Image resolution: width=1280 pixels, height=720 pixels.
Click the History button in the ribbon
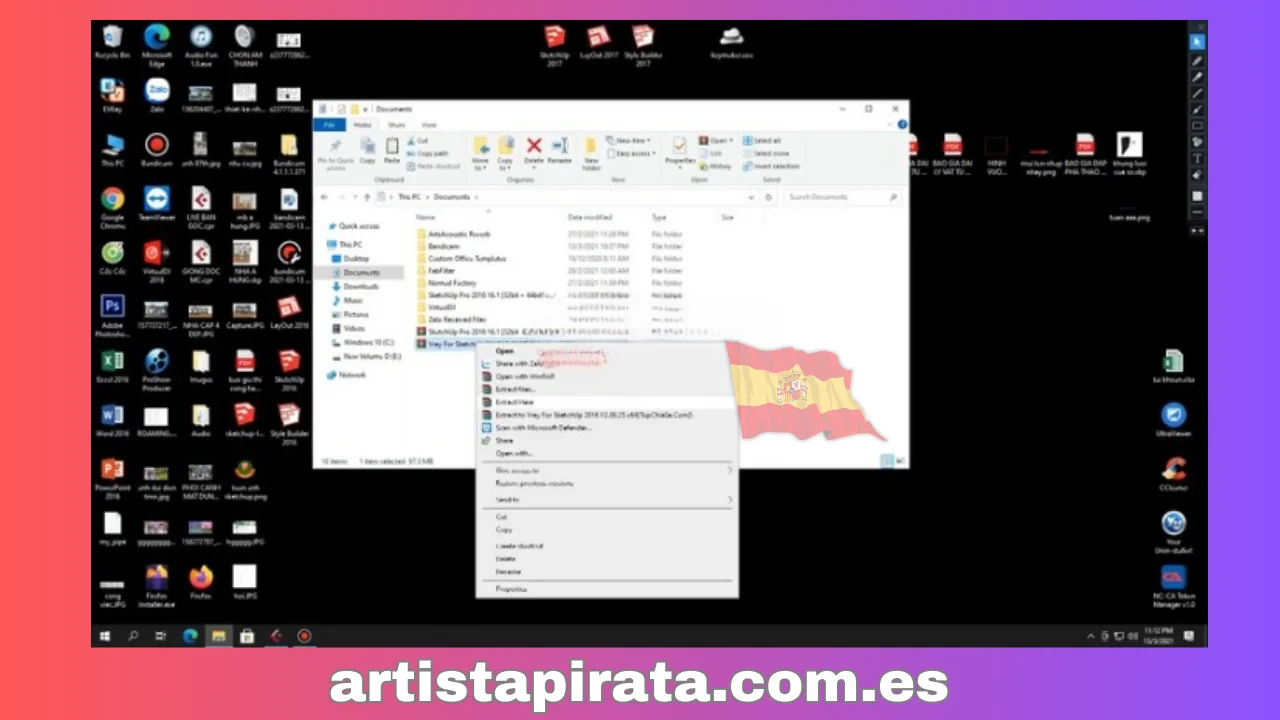tap(715, 166)
